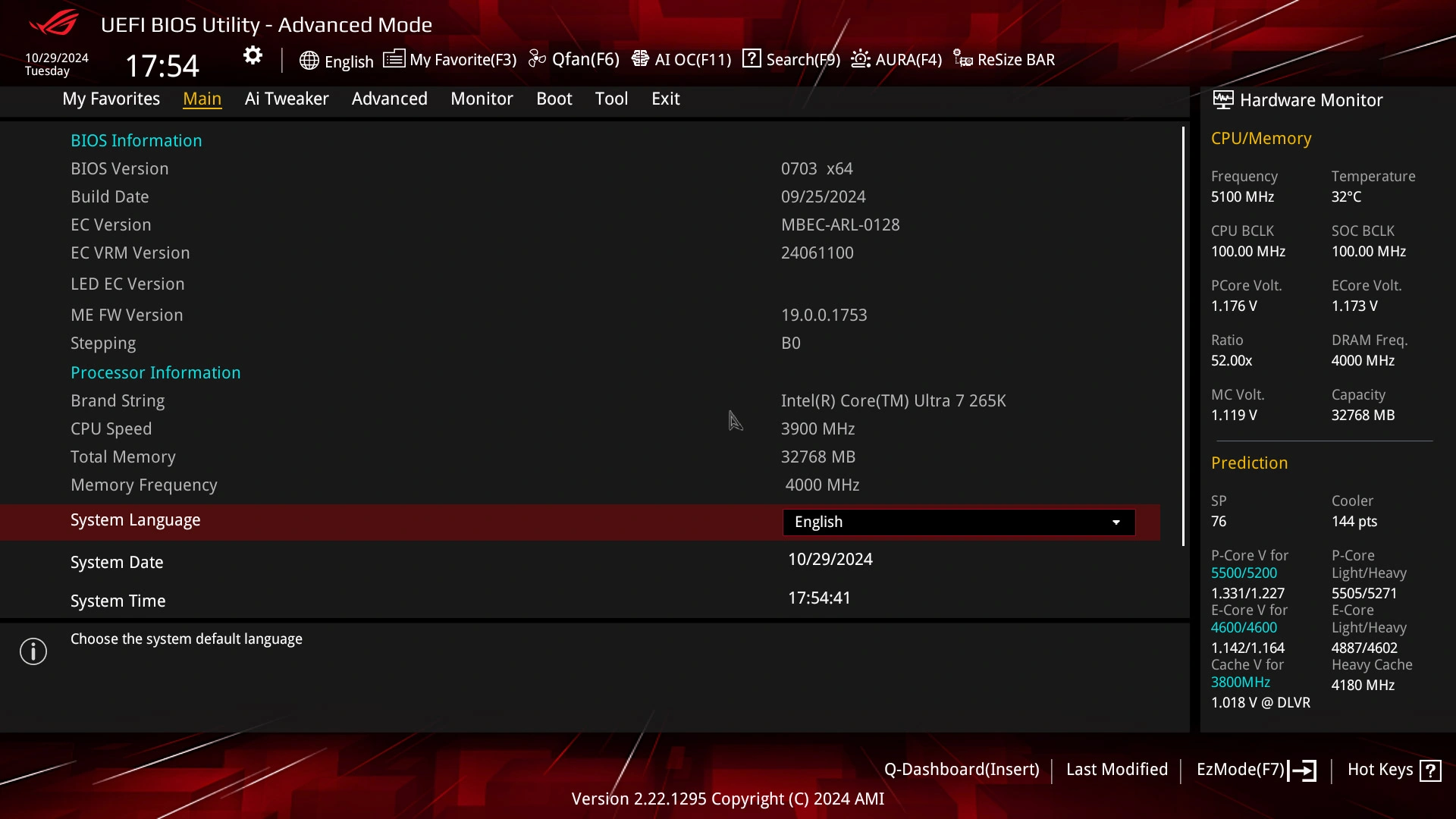Screen dimensions: 1456x819
Task: Open Monitor tab menu
Action: click(481, 98)
